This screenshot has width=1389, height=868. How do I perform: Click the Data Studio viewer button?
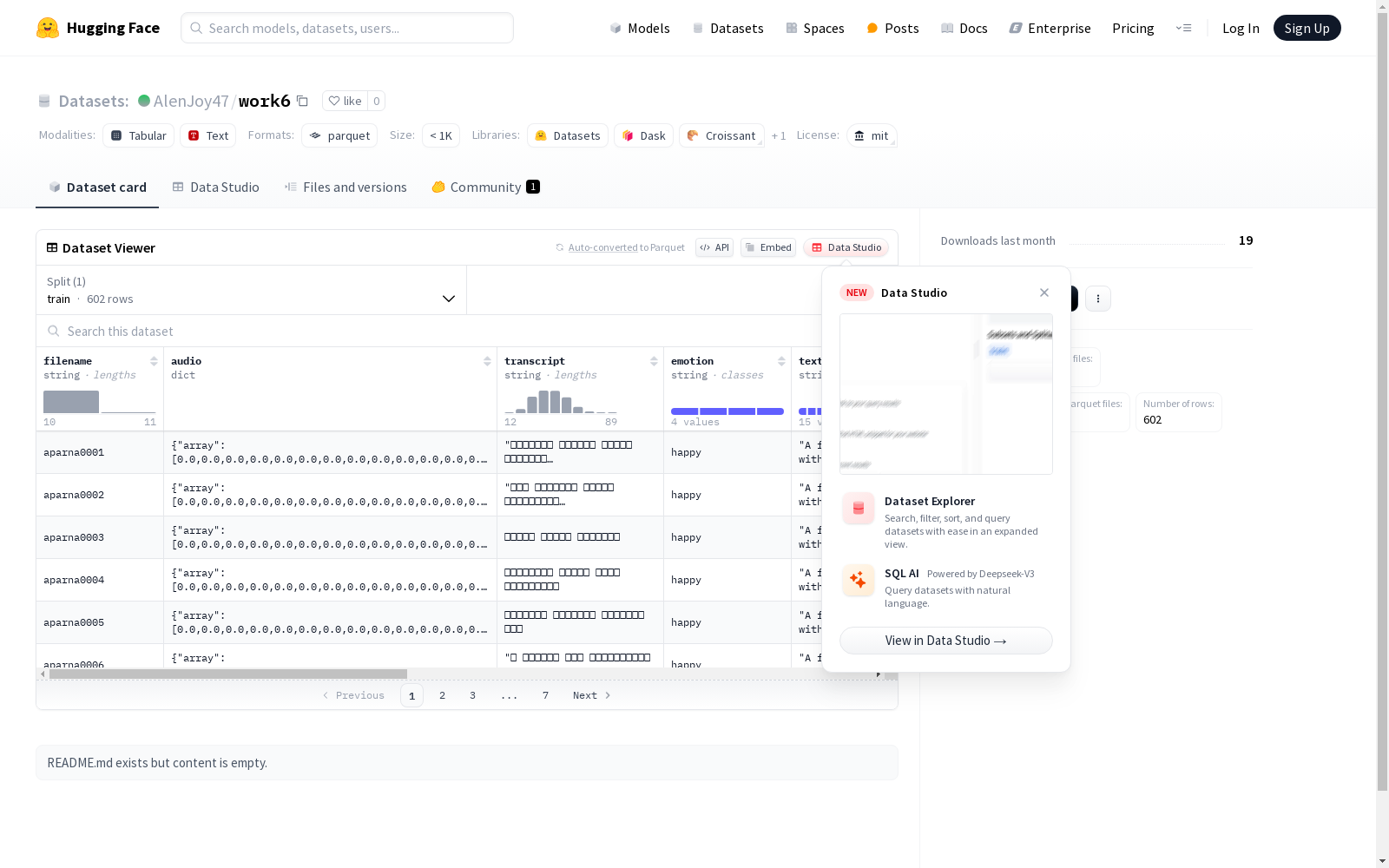point(846,247)
